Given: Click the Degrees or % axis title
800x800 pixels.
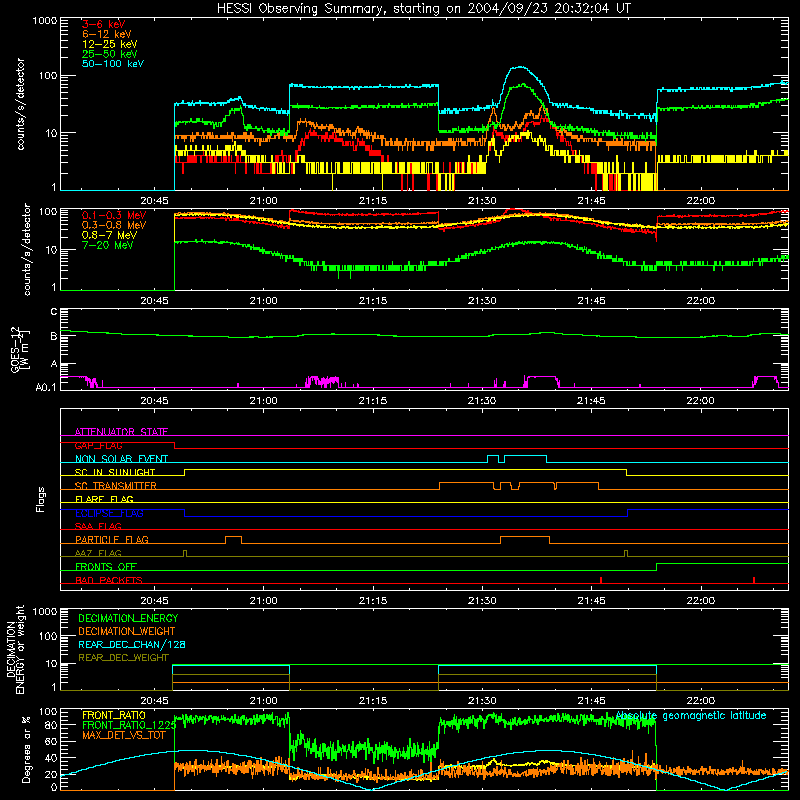Looking at the screenshot, I should click(x=26, y=749).
